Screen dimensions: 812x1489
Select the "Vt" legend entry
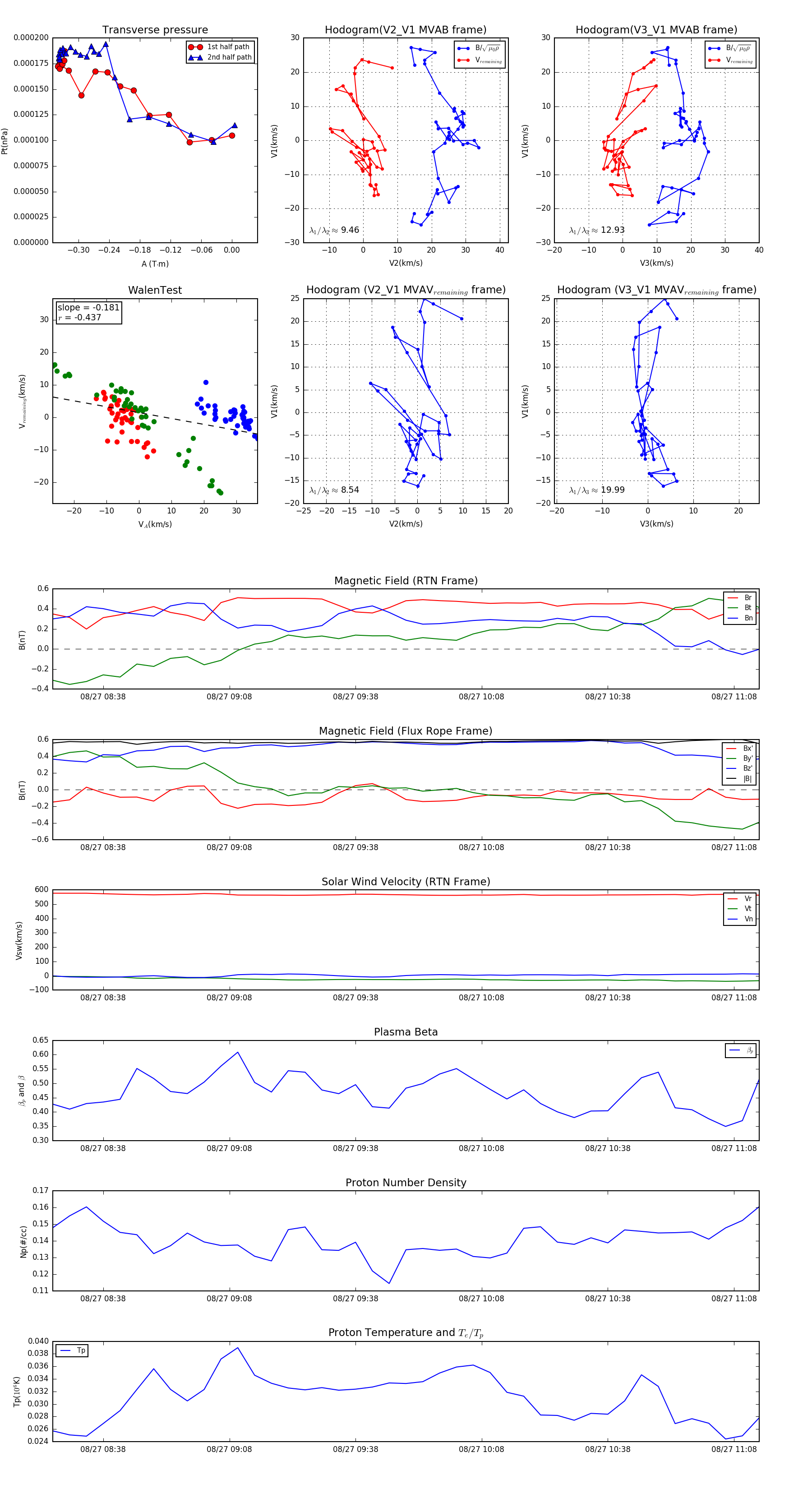(x=740, y=909)
